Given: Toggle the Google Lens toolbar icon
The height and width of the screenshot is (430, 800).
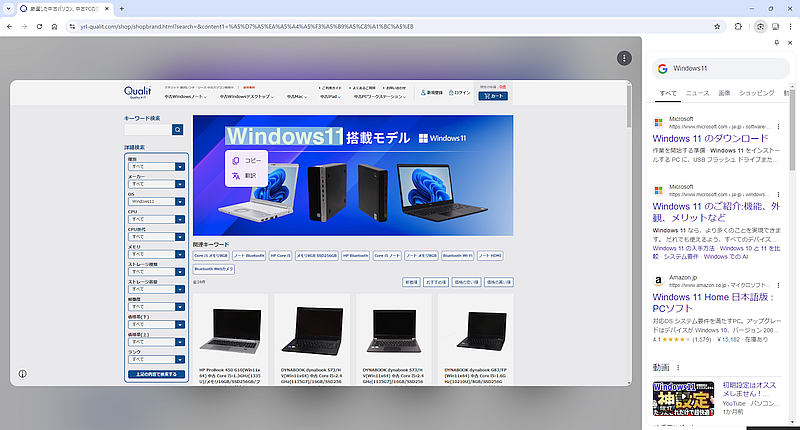Looking at the screenshot, I should coord(760,27).
